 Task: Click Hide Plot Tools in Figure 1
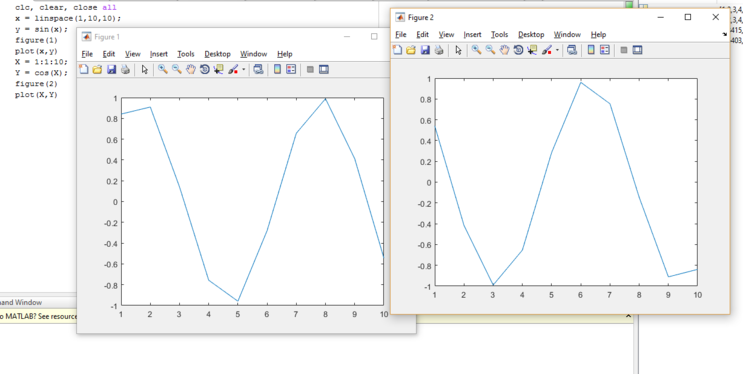310,70
